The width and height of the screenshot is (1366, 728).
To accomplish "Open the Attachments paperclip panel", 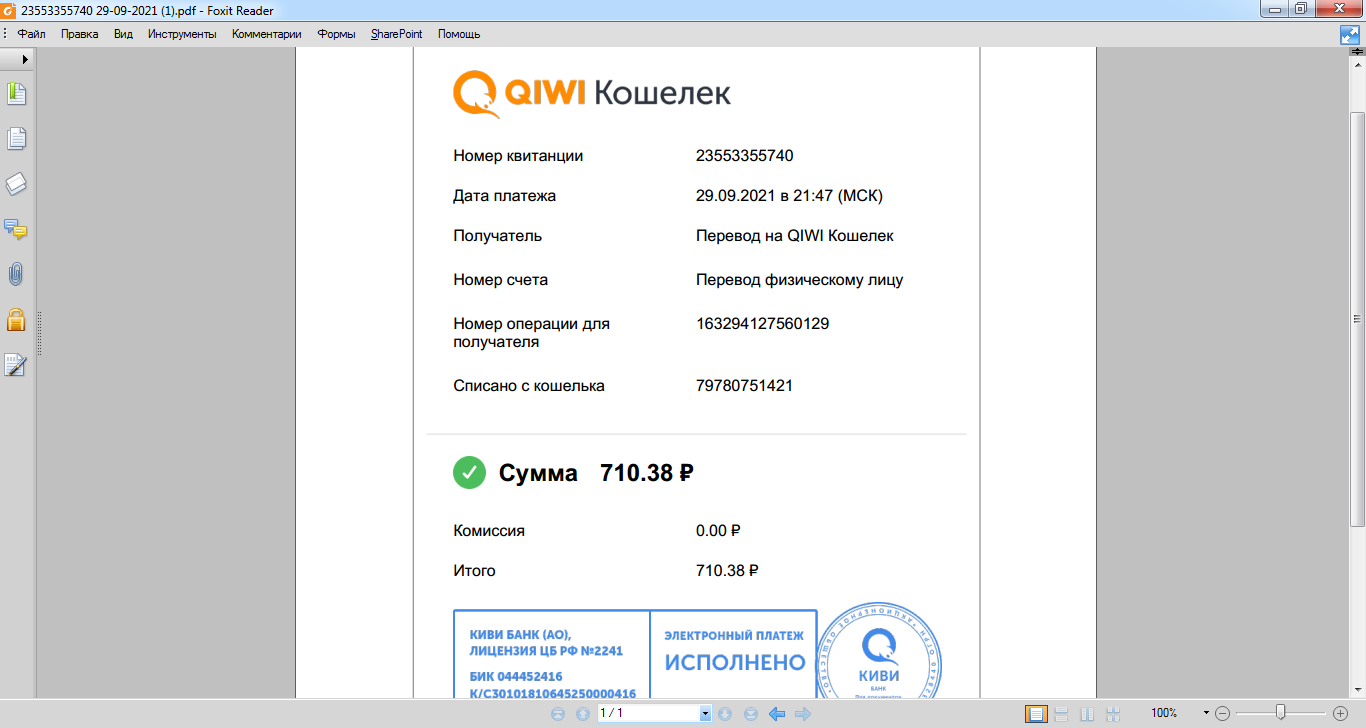I will [16, 274].
